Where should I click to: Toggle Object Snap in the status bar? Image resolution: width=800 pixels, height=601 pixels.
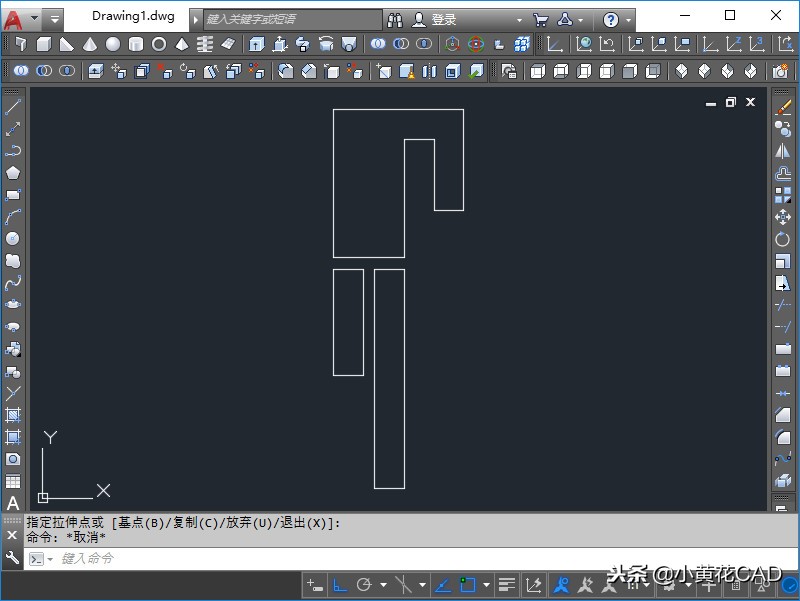click(467, 585)
